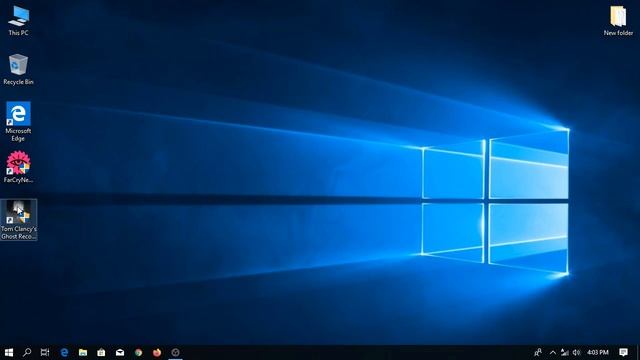Click the Show desktop sliver at the taskbar end

tap(638, 352)
